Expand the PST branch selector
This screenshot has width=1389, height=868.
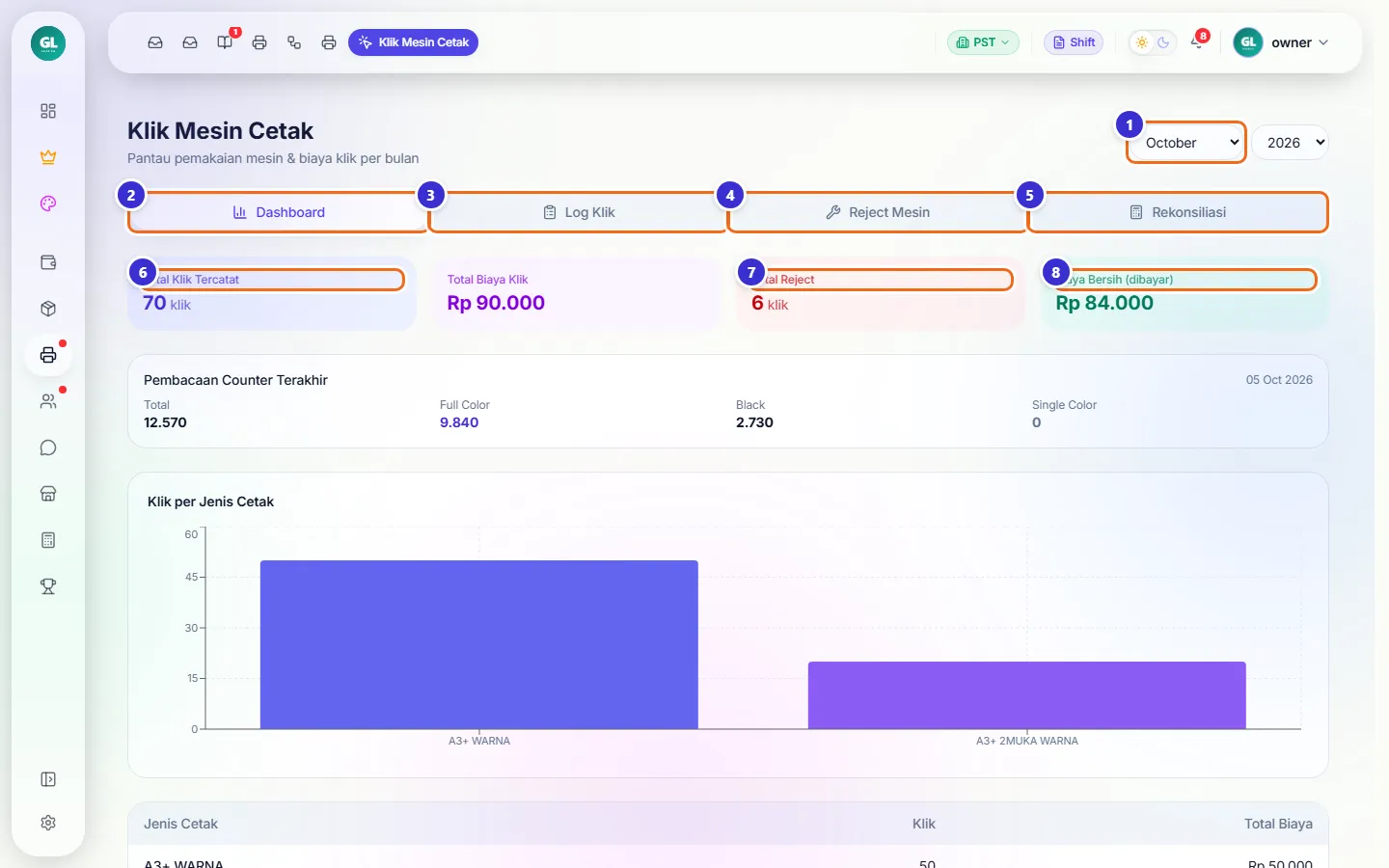(x=983, y=42)
